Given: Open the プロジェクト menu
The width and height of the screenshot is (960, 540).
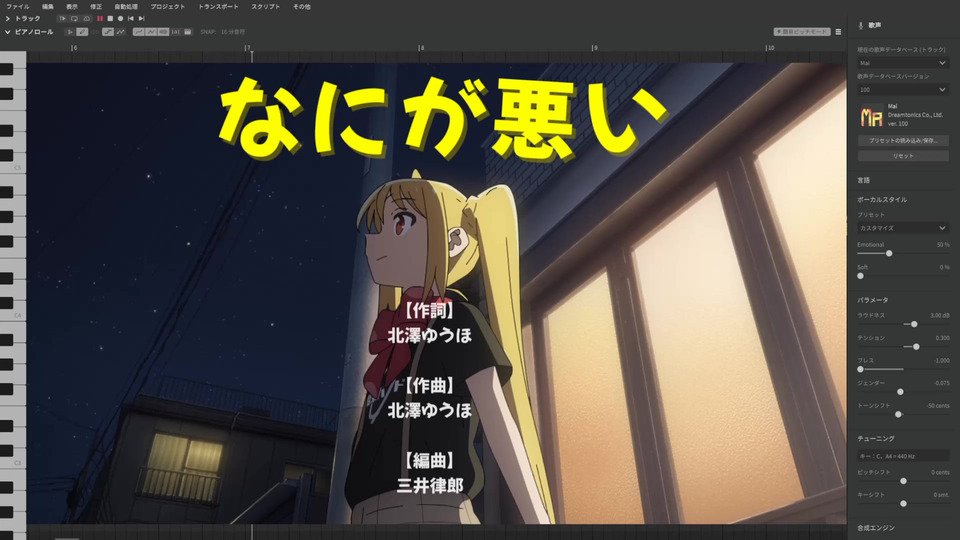Looking at the screenshot, I should point(168,7).
